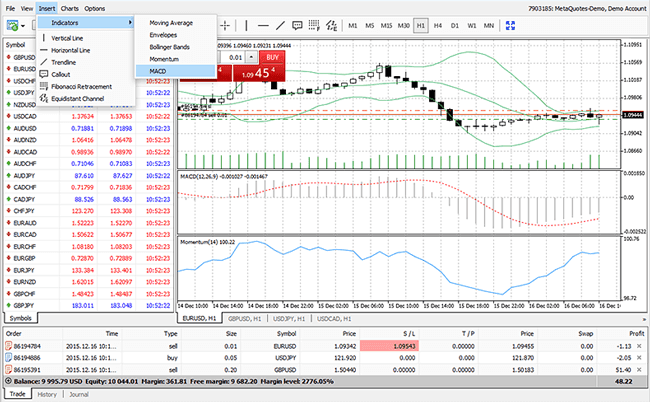The height and width of the screenshot is (402, 650).
Task: Click the Symbol column header
Action: click(15, 45)
